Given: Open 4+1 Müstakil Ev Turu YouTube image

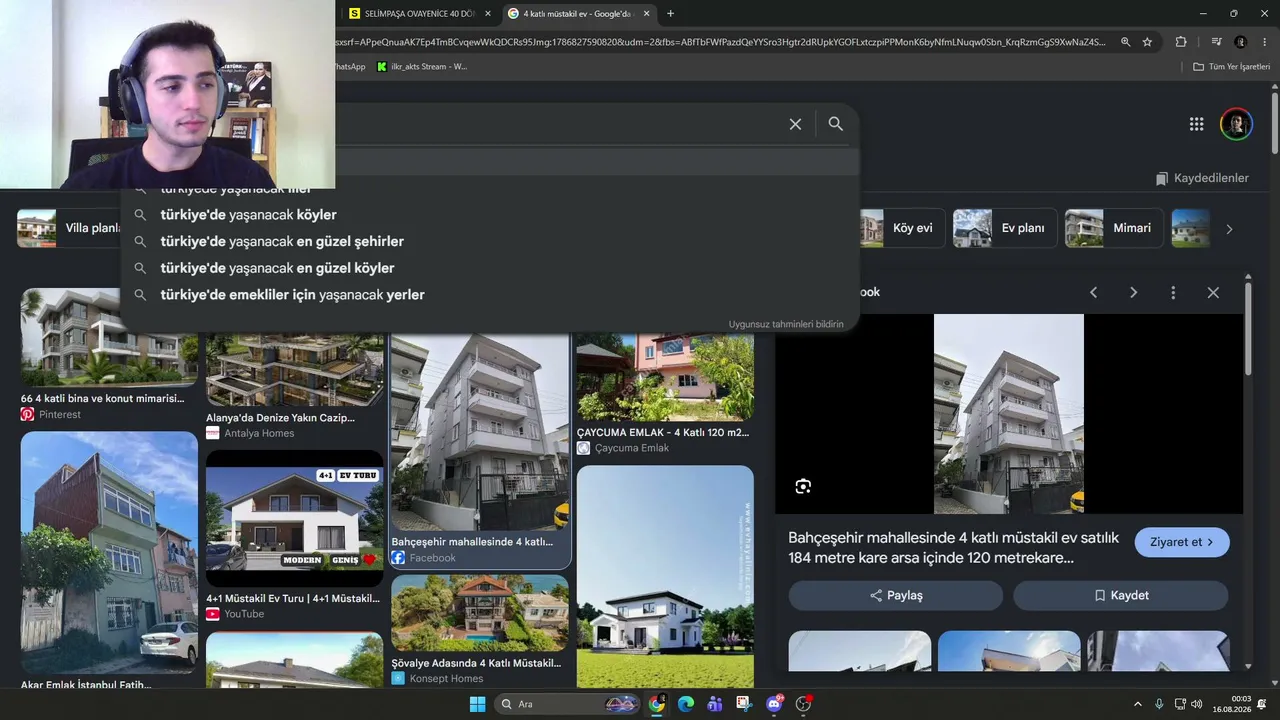Looking at the screenshot, I should (x=295, y=518).
